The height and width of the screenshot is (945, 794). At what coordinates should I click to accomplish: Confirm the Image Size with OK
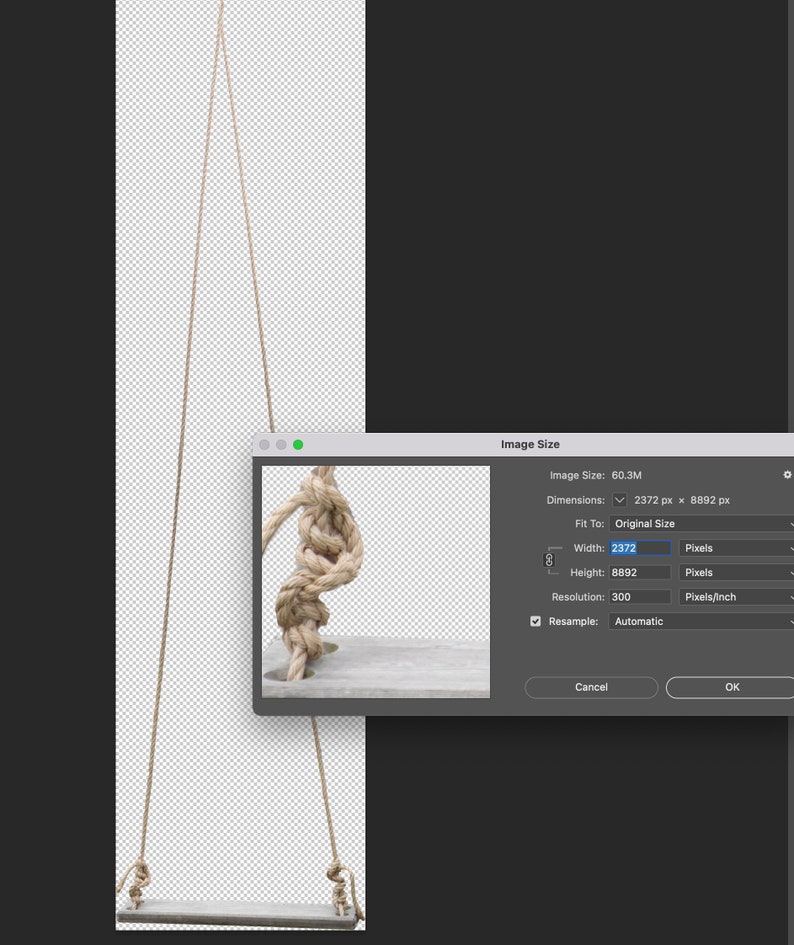tap(730, 687)
